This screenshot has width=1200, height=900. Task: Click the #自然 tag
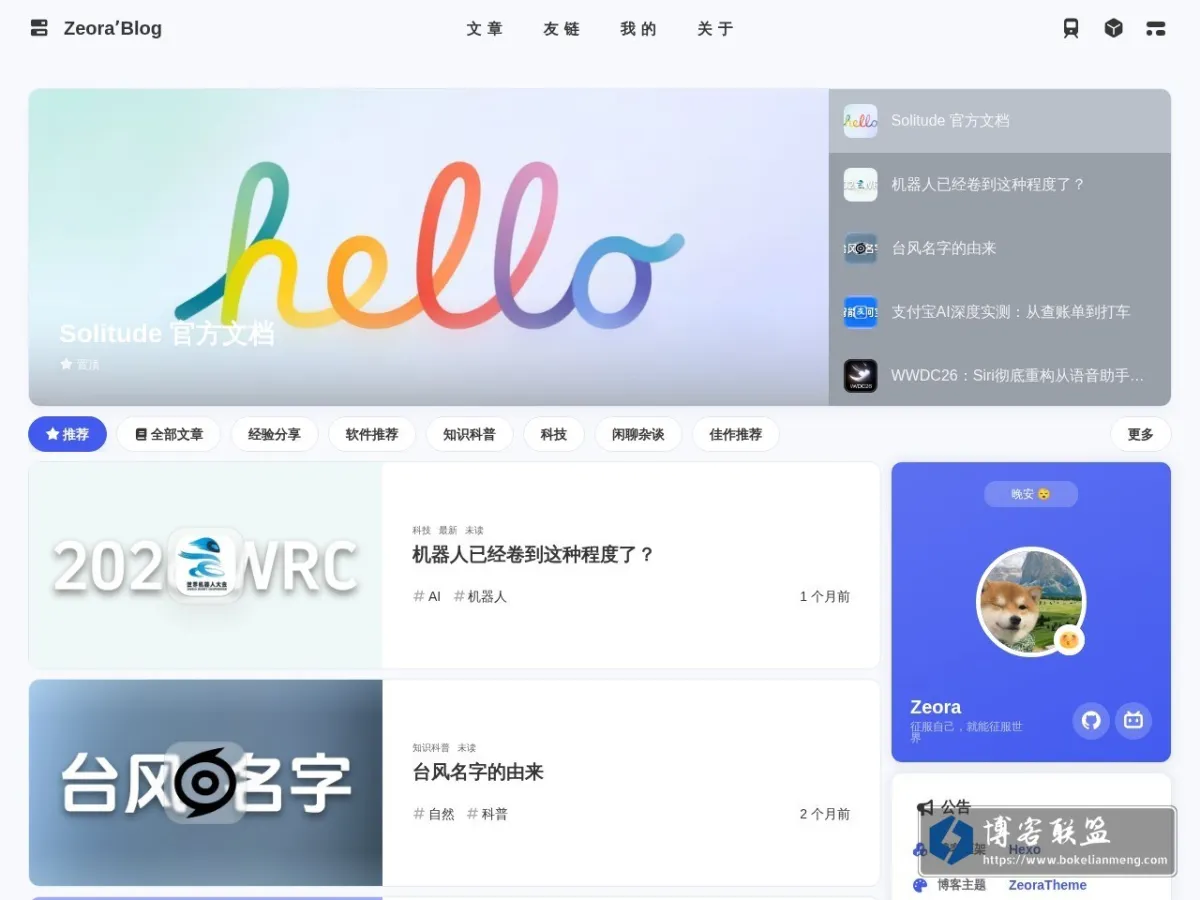coord(434,814)
